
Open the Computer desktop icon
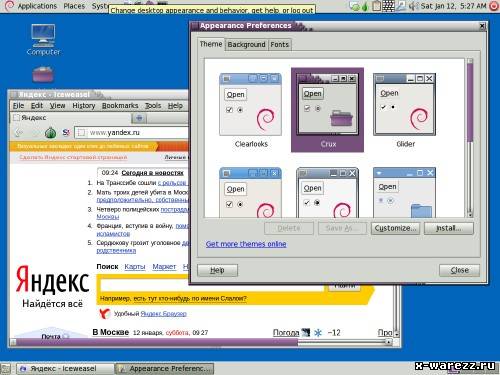43,39
